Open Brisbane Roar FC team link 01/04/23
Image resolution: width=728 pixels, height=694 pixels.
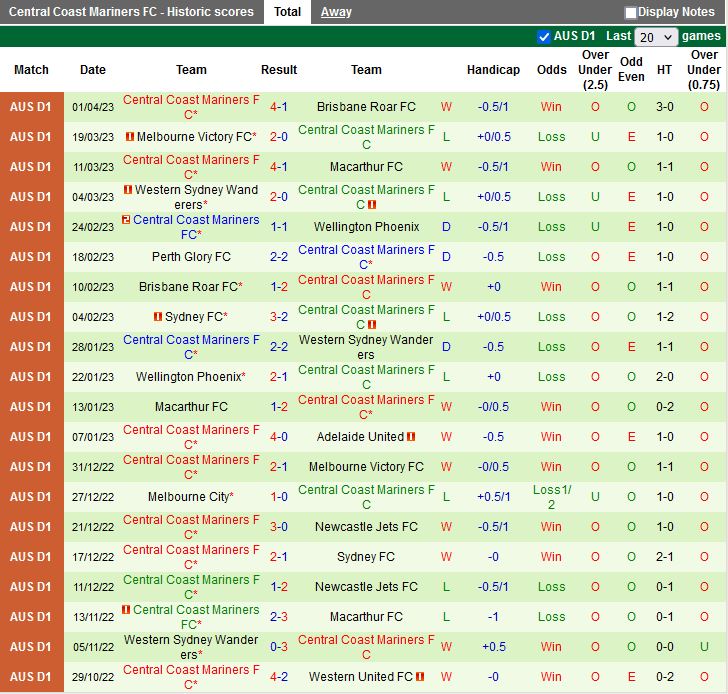pyautogui.click(x=366, y=107)
